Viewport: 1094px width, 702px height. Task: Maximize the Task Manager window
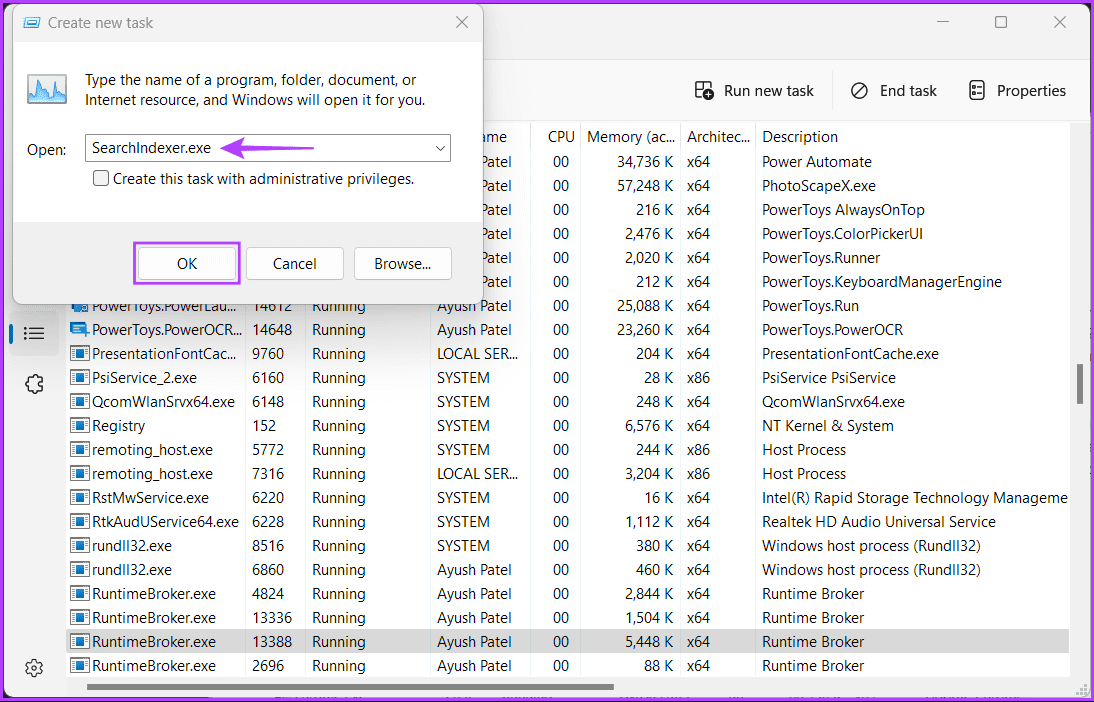pos(1001,22)
